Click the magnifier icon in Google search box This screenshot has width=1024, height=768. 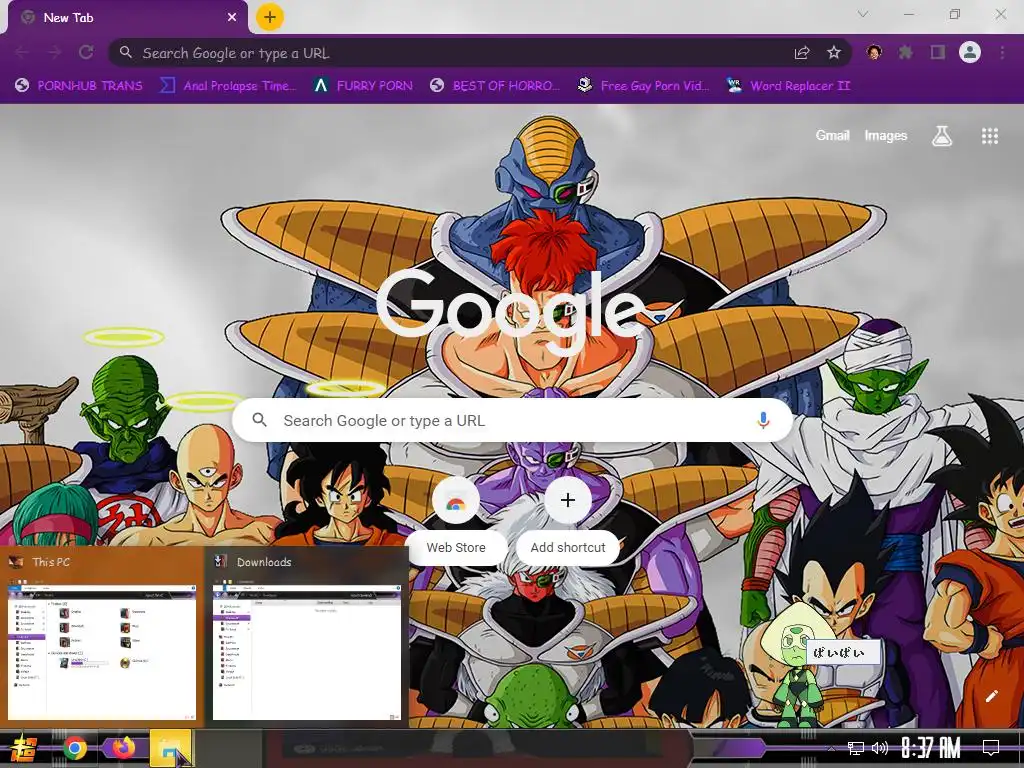259,420
